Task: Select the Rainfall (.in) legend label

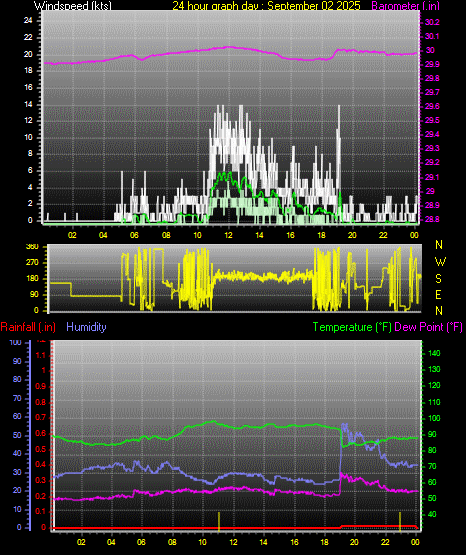Action: (x=28, y=327)
